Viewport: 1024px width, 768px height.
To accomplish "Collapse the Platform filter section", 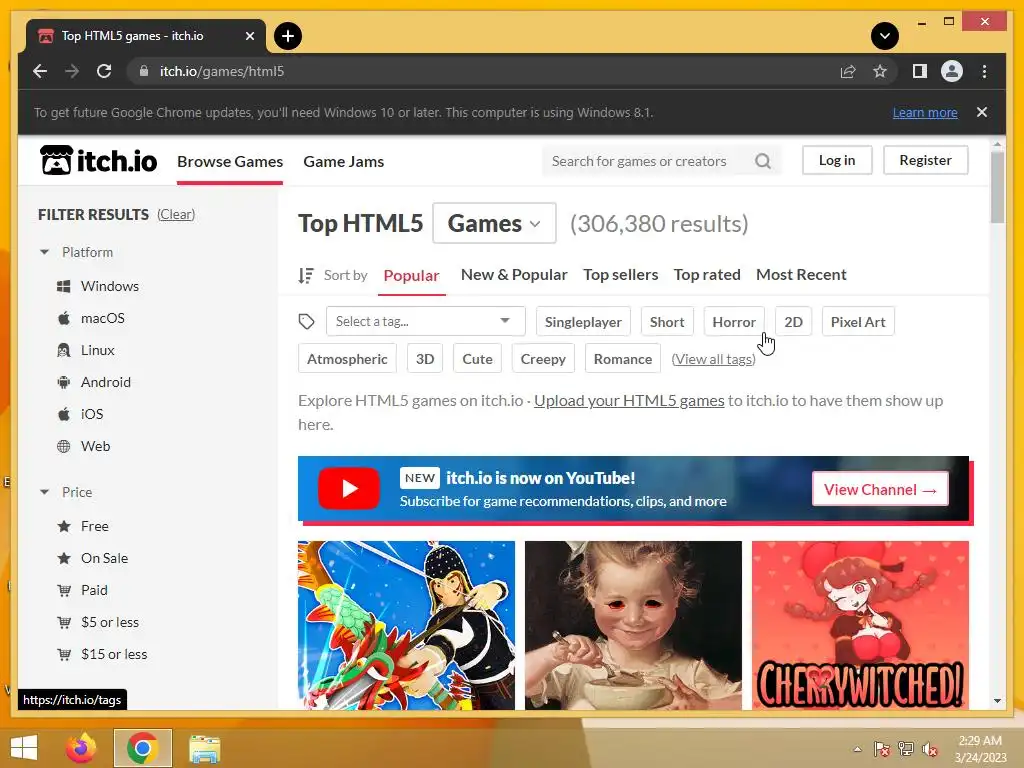I will [76, 252].
